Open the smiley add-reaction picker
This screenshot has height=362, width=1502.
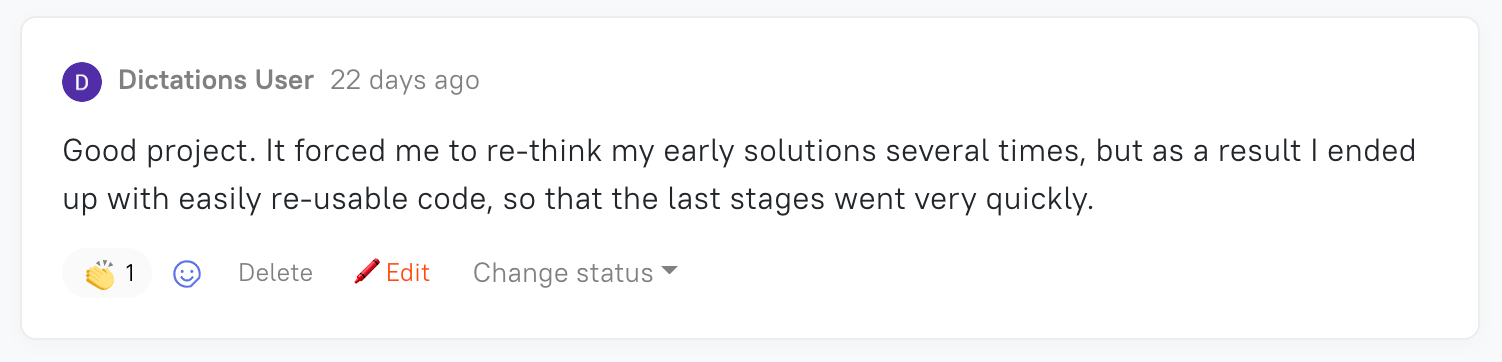point(187,273)
